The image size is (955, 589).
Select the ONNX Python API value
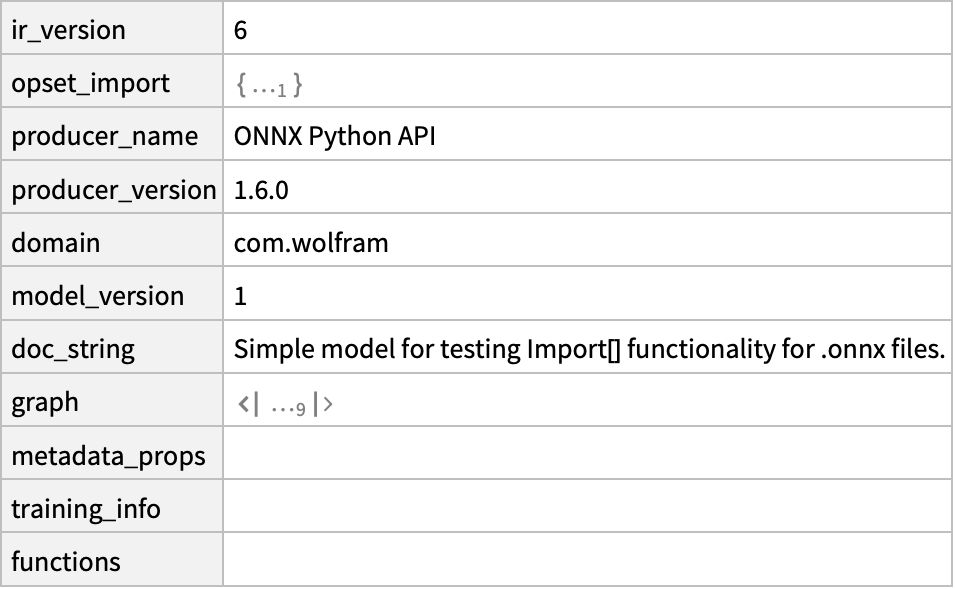coord(334,136)
